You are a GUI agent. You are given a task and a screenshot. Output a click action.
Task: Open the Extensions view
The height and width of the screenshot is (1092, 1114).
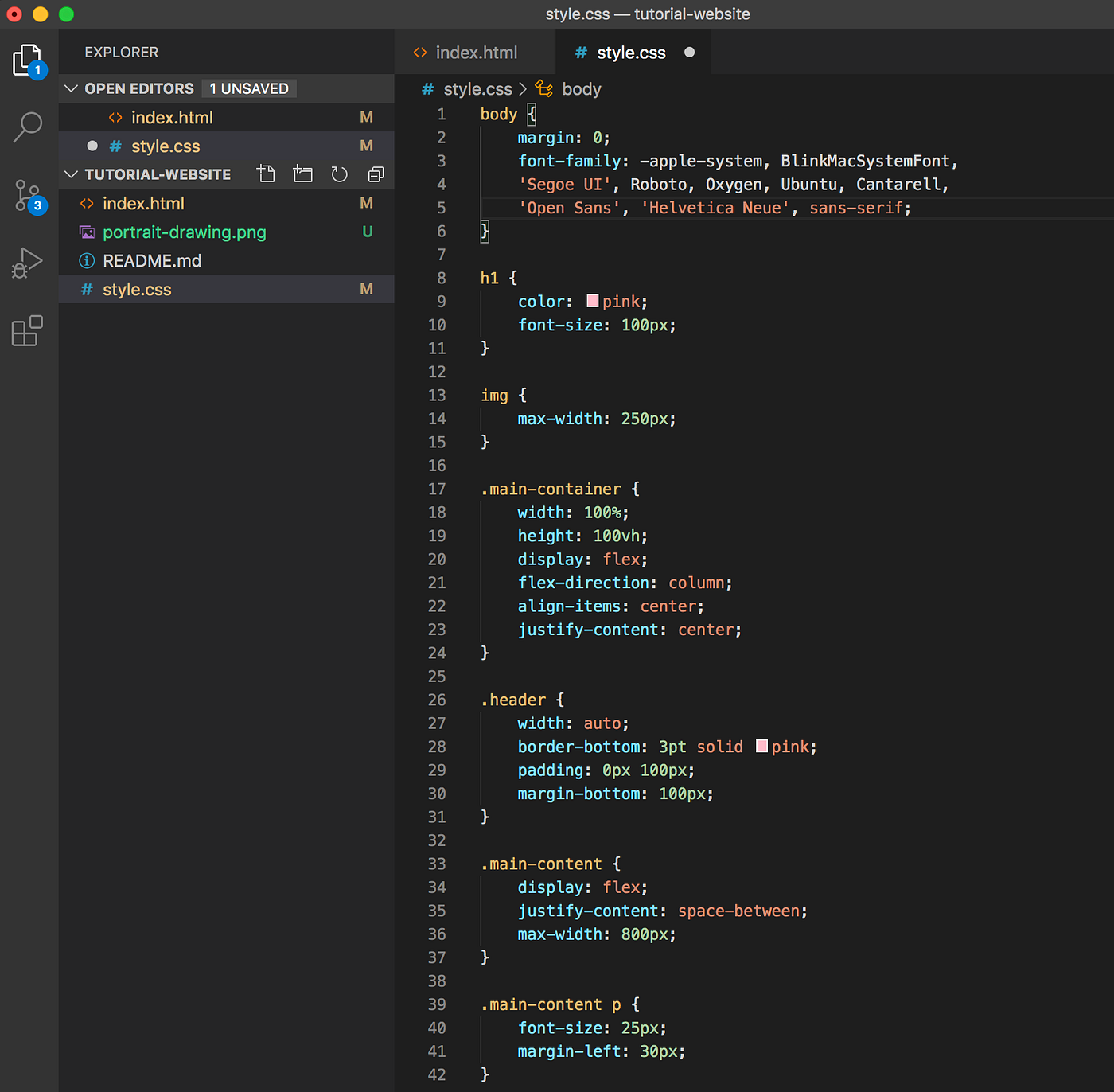click(28, 331)
